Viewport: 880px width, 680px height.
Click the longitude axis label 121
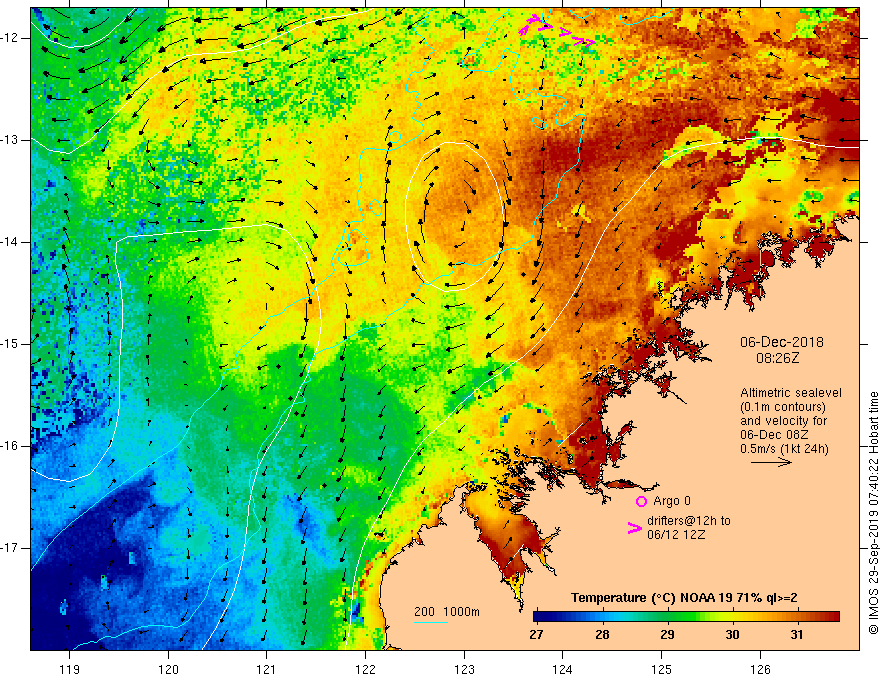(266, 669)
